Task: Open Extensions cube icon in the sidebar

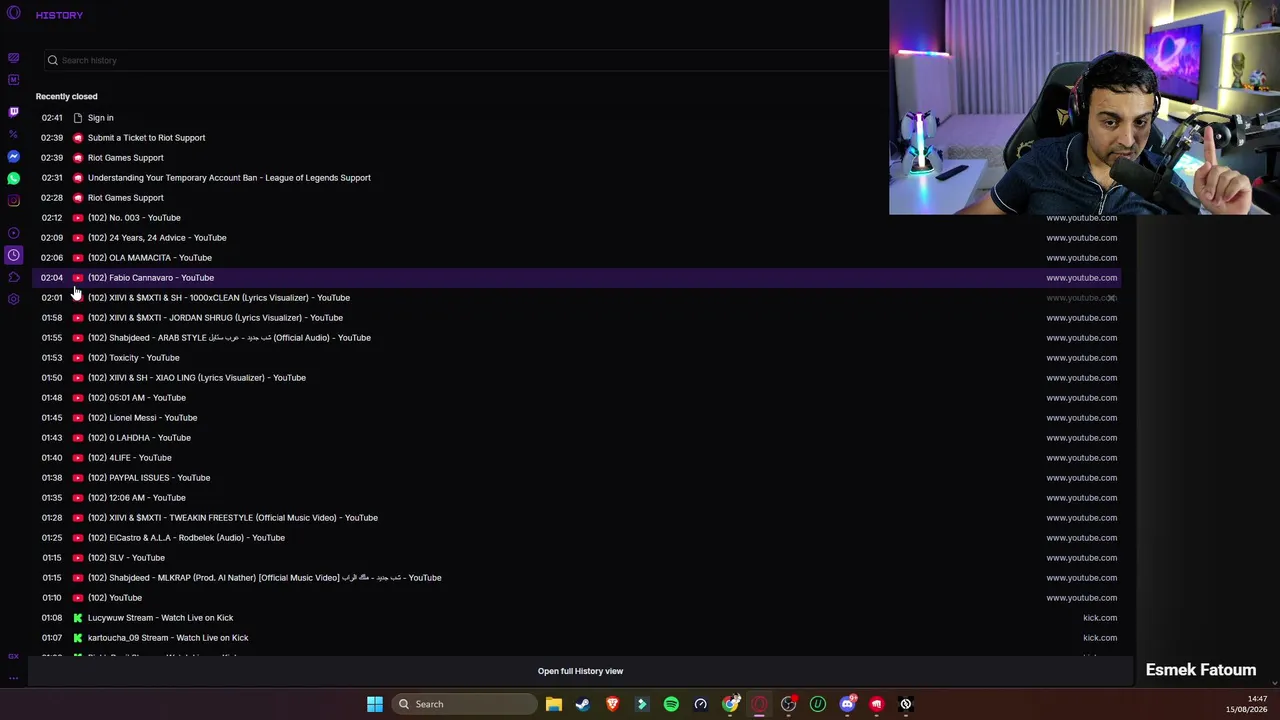Action: pyautogui.click(x=13, y=277)
